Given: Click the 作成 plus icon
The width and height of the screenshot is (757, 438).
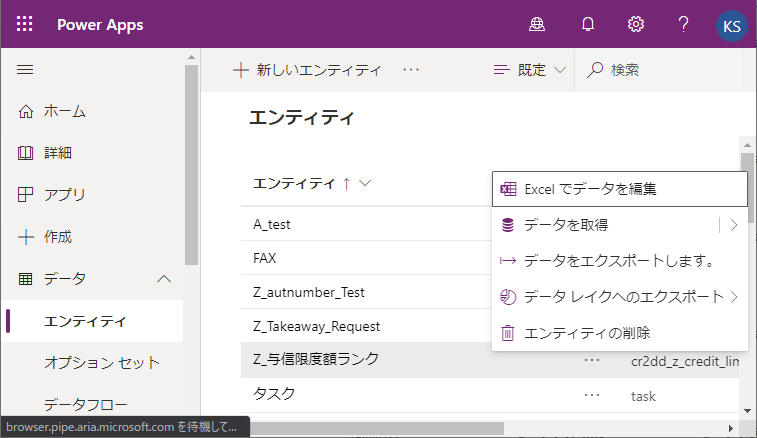Looking at the screenshot, I should 26,237.
